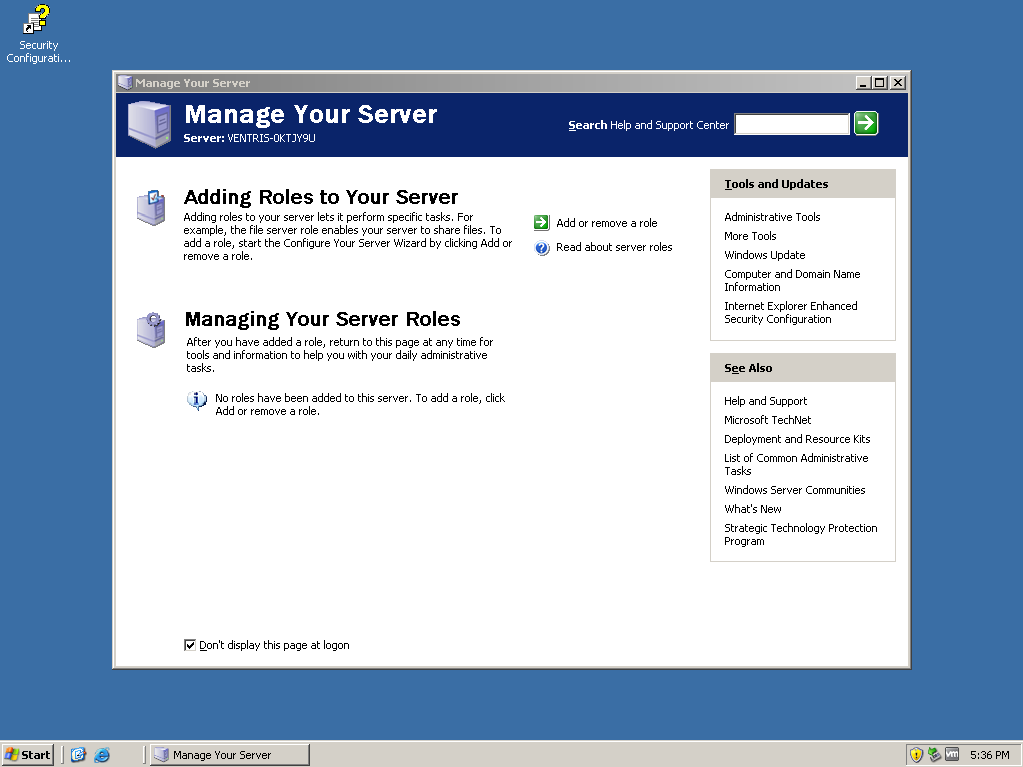
Task: Click the network connection tray icon
Action: pos(934,755)
